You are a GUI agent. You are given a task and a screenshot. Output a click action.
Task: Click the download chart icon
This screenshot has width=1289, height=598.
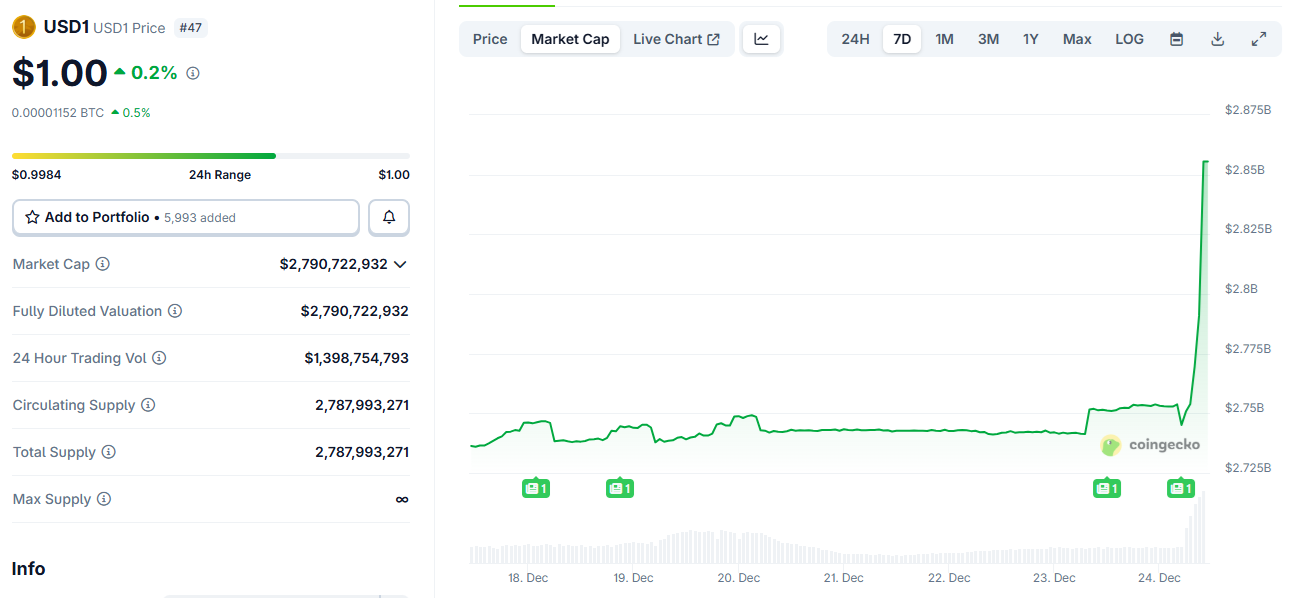pos(1218,38)
